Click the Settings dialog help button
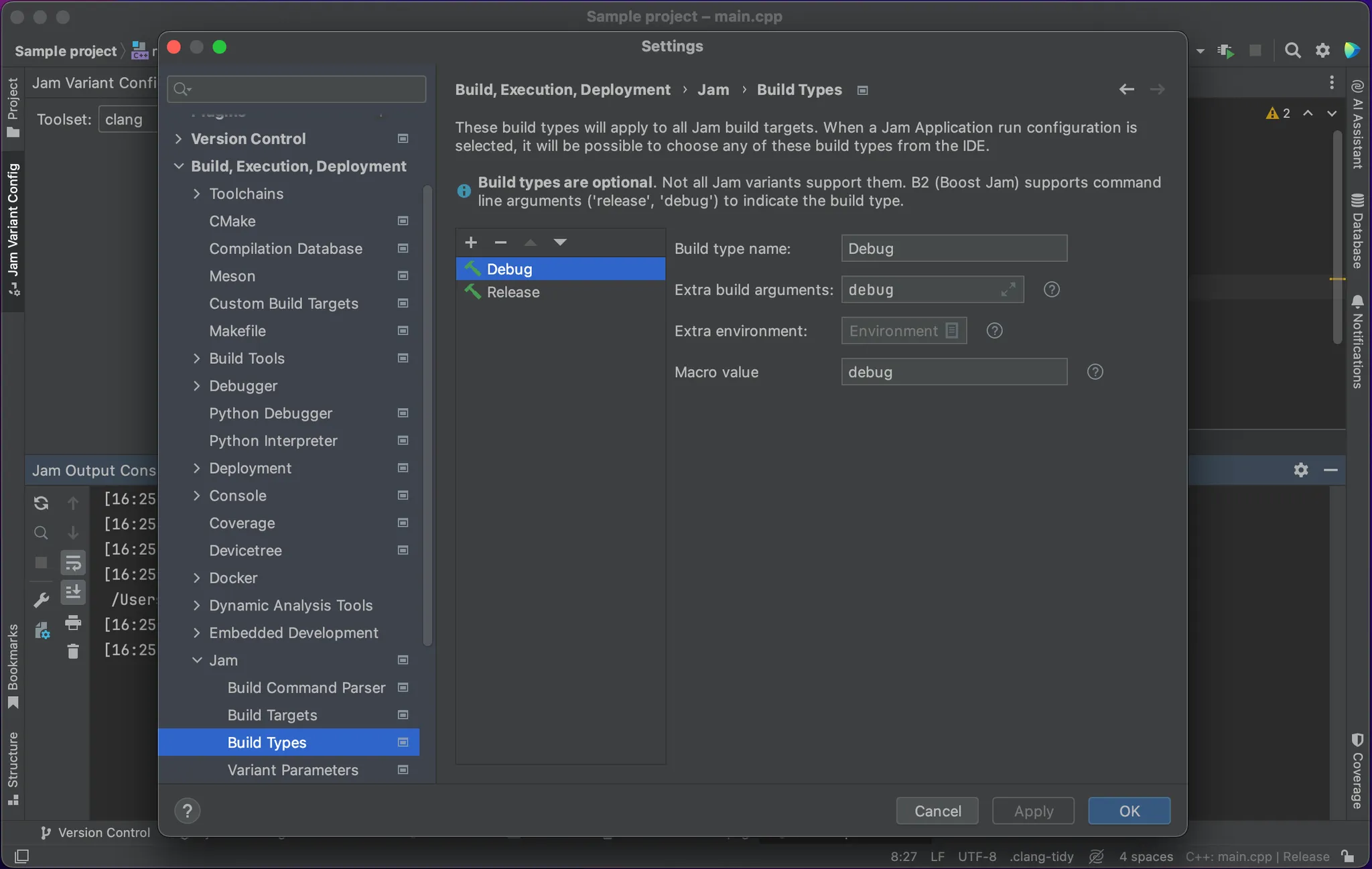 click(188, 811)
